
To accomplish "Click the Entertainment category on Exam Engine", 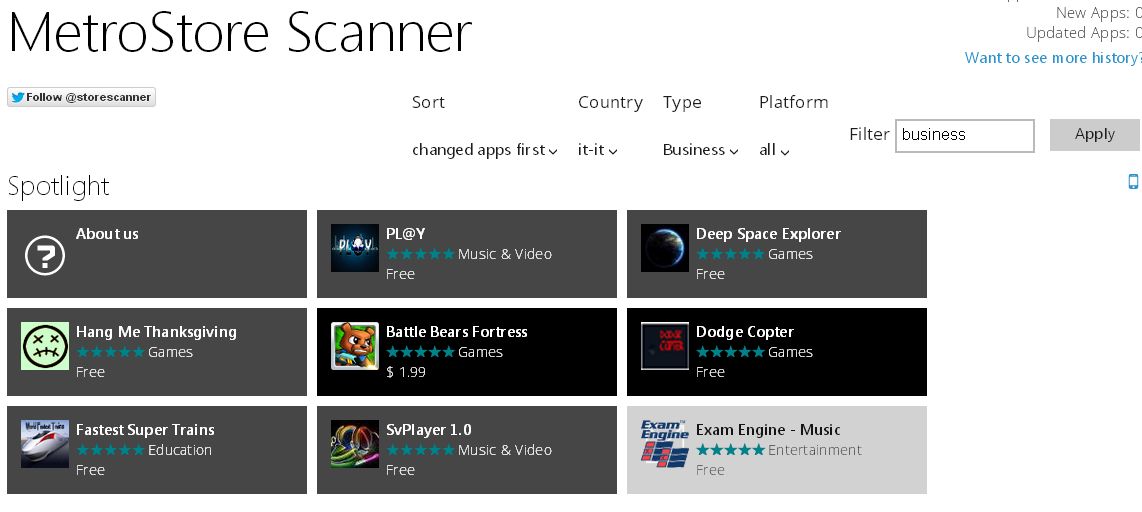I will [x=815, y=450].
